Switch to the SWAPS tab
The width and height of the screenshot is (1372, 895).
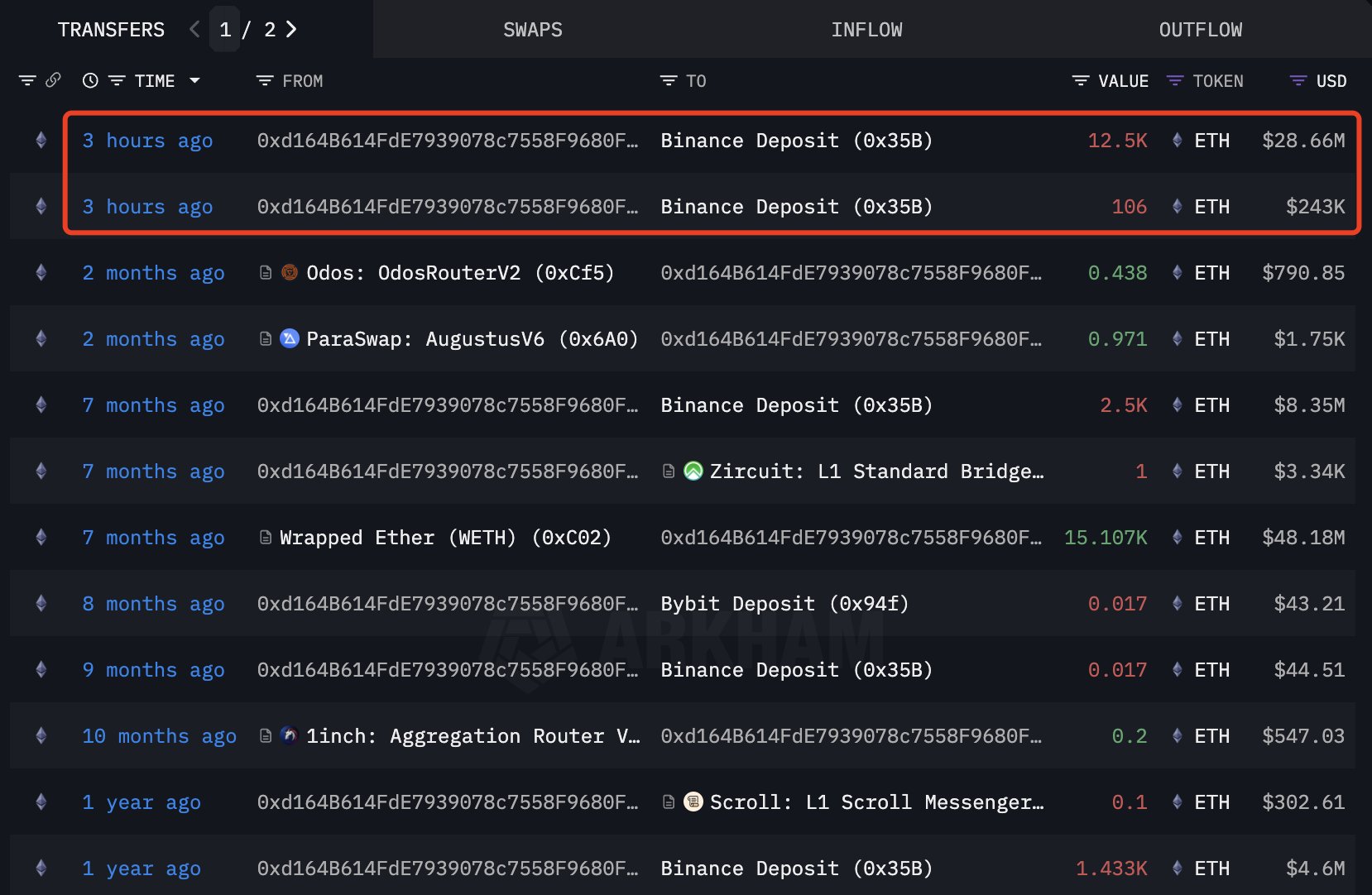pos(533,30)
